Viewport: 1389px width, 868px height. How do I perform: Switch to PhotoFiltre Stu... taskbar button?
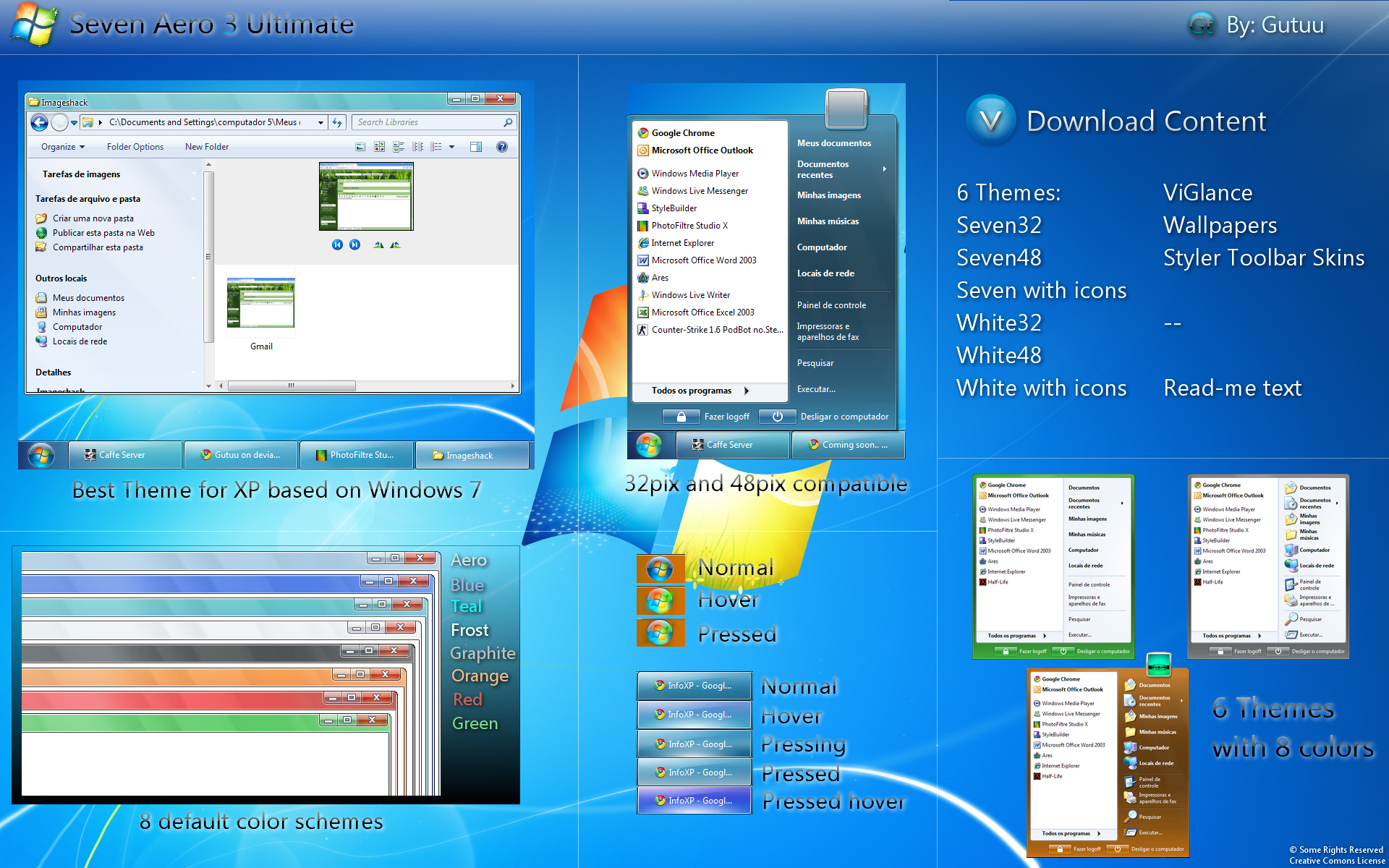(356, 455)
